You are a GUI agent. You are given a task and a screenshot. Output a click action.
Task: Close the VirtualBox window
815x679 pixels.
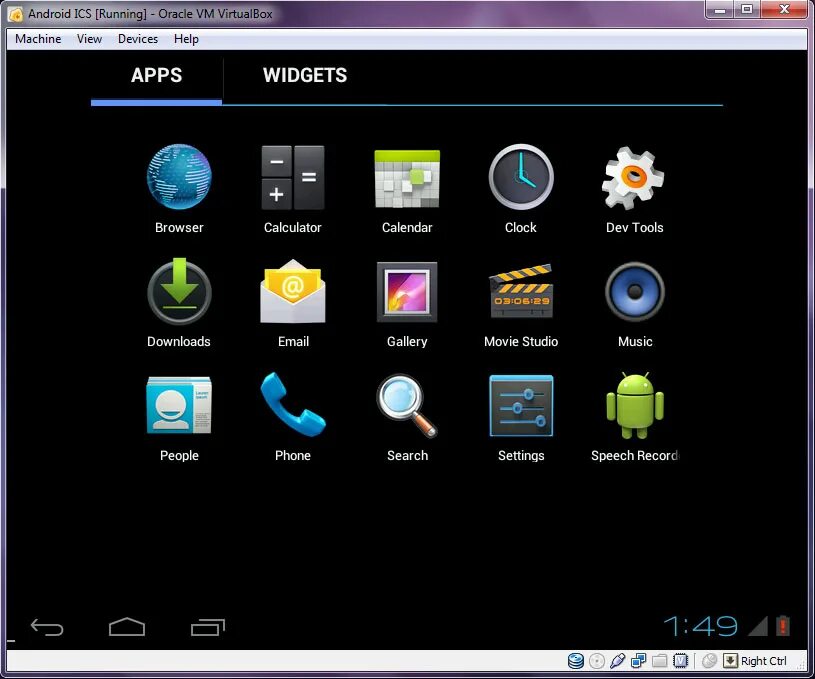784,9
